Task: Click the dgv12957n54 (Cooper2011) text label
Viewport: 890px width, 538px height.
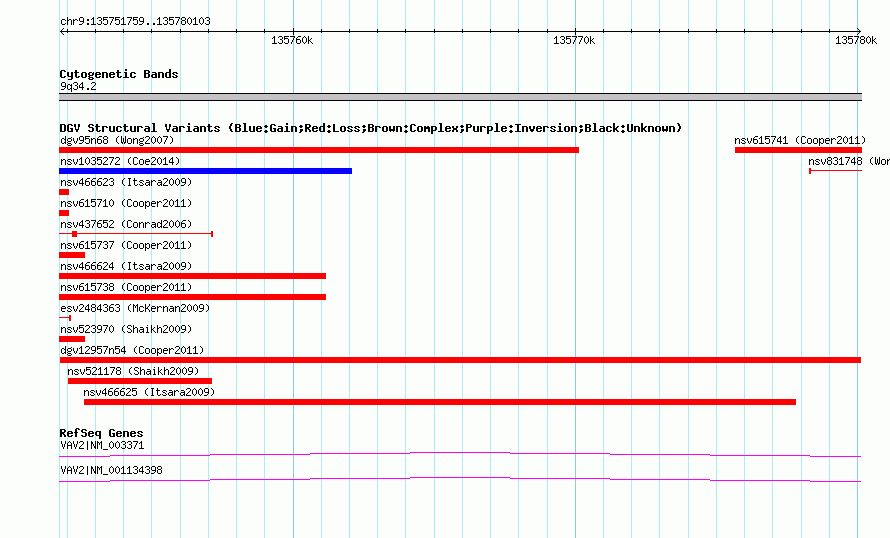Action: [132, 350]
